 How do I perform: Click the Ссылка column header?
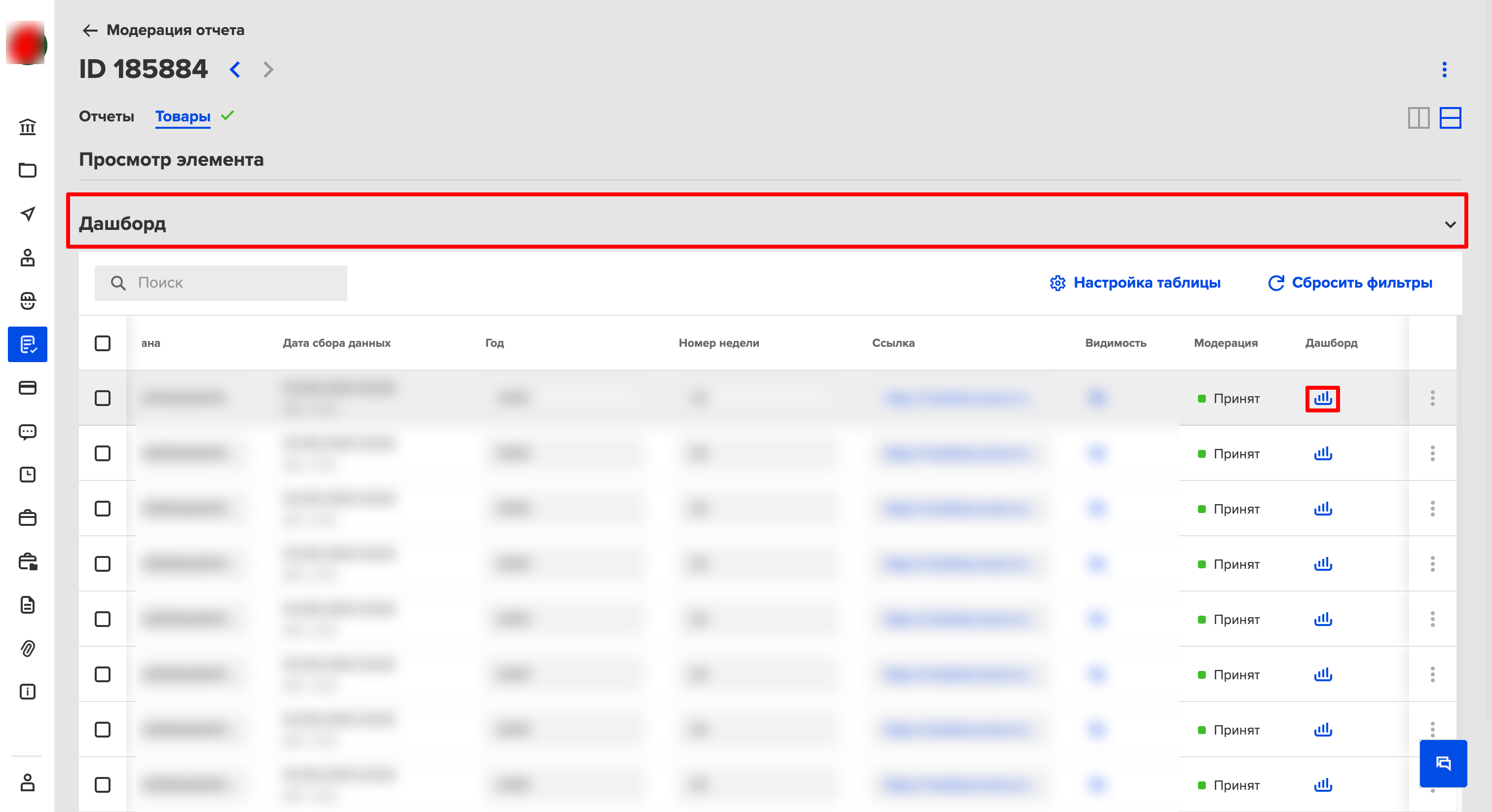pos(893,343)
